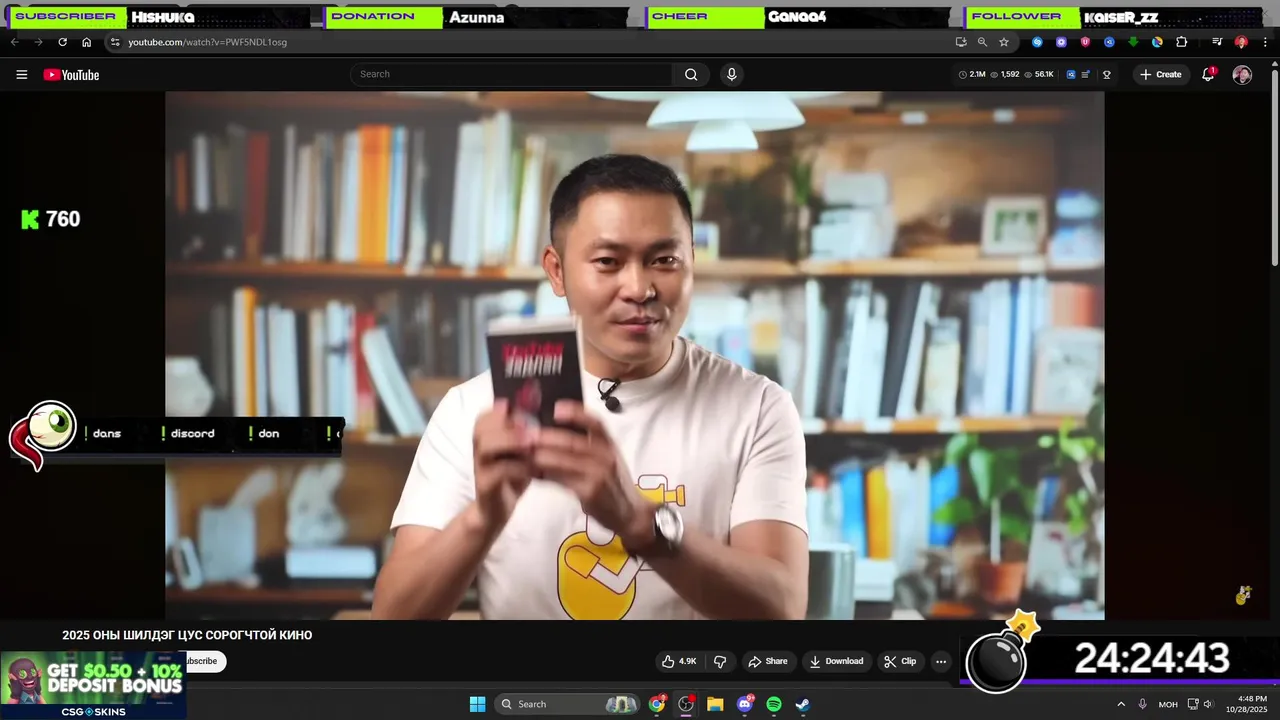Open the more actions three-dot menu

pyautogui.click(x=941, y=661)
